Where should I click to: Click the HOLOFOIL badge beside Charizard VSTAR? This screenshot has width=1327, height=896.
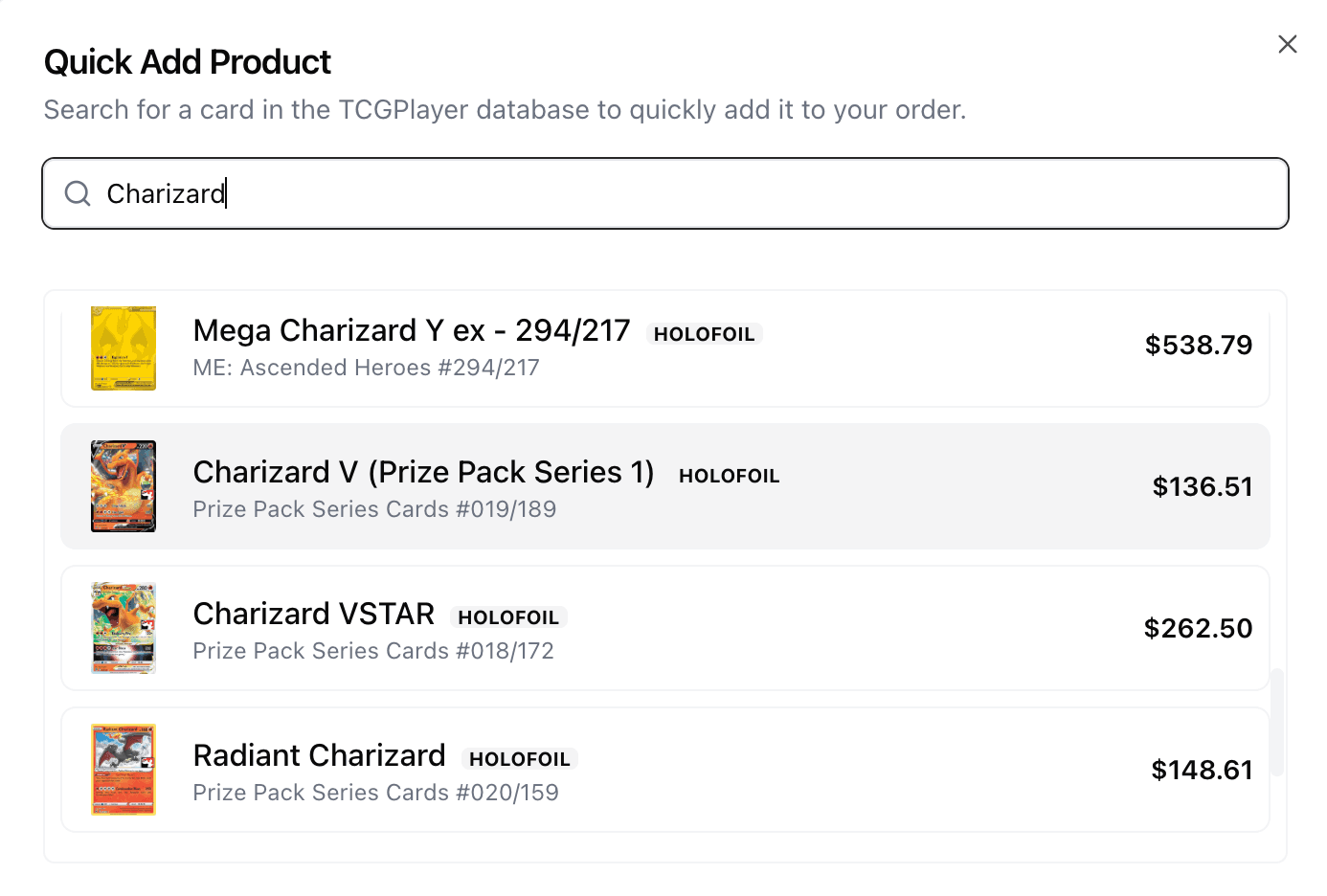coord(508,616)
